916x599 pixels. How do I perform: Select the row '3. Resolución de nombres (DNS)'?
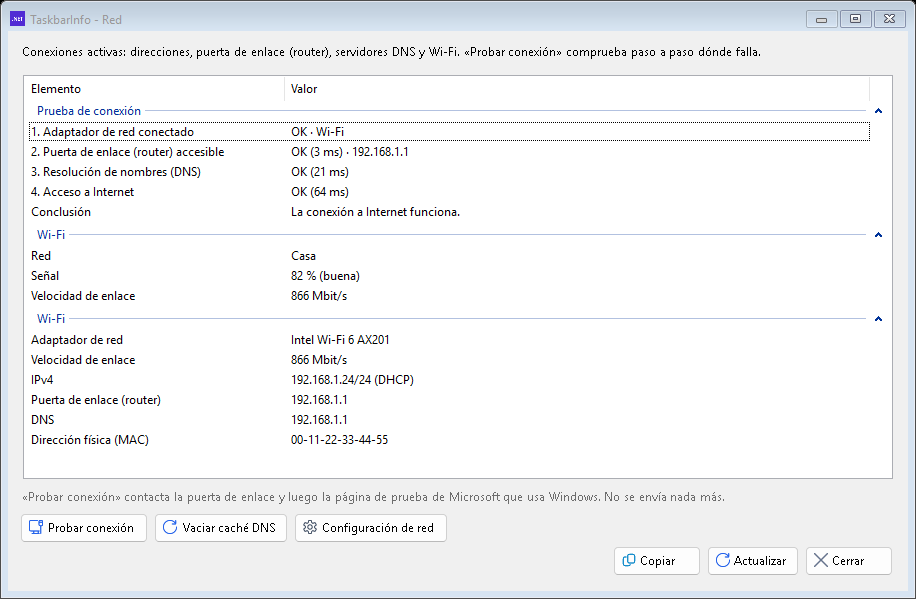[449, 172]
